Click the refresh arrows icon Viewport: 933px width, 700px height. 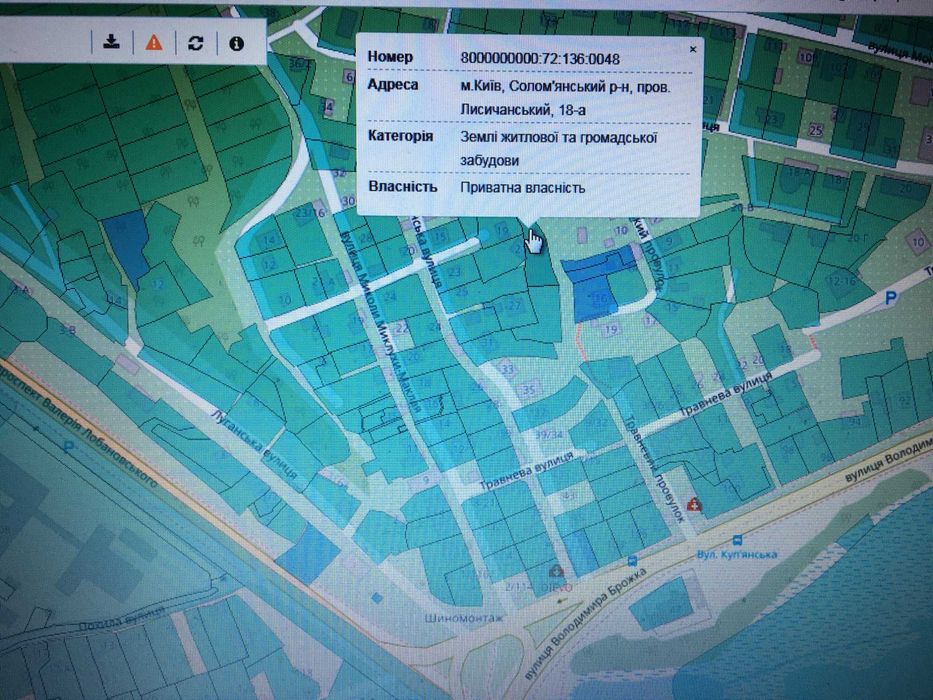pos(195,43)
